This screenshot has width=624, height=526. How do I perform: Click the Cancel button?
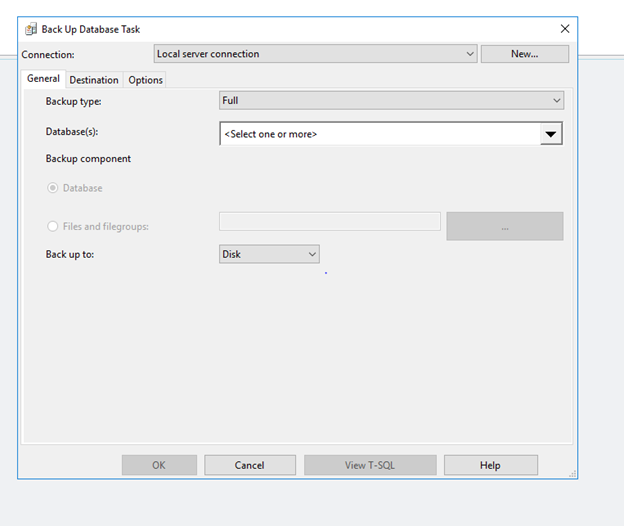pyautogui.click(x=250, y=465)
